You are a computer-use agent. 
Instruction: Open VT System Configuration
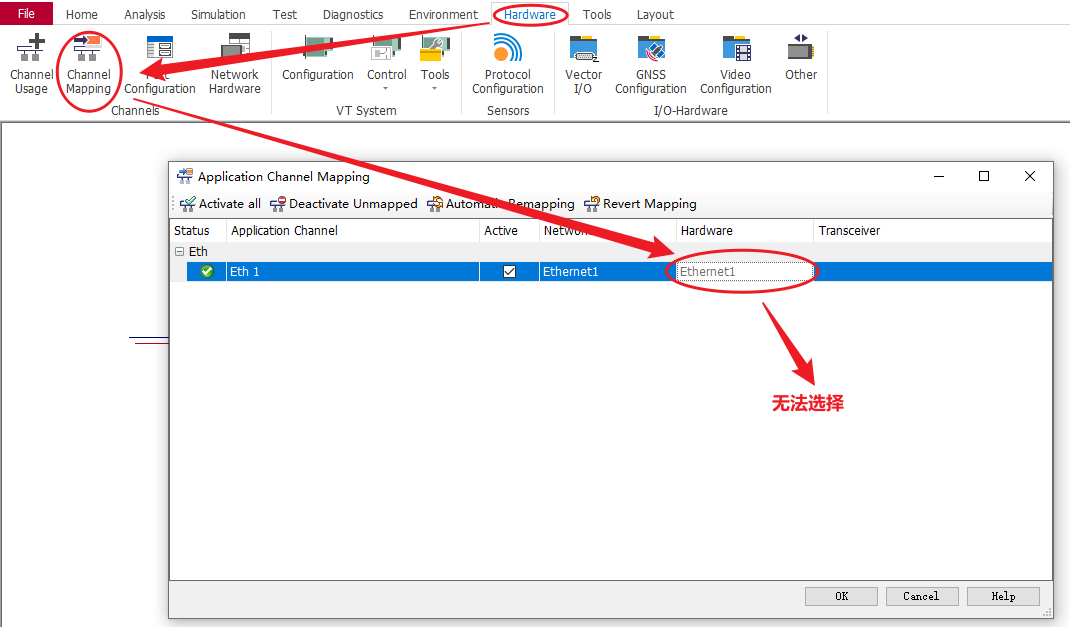point(317,59)
